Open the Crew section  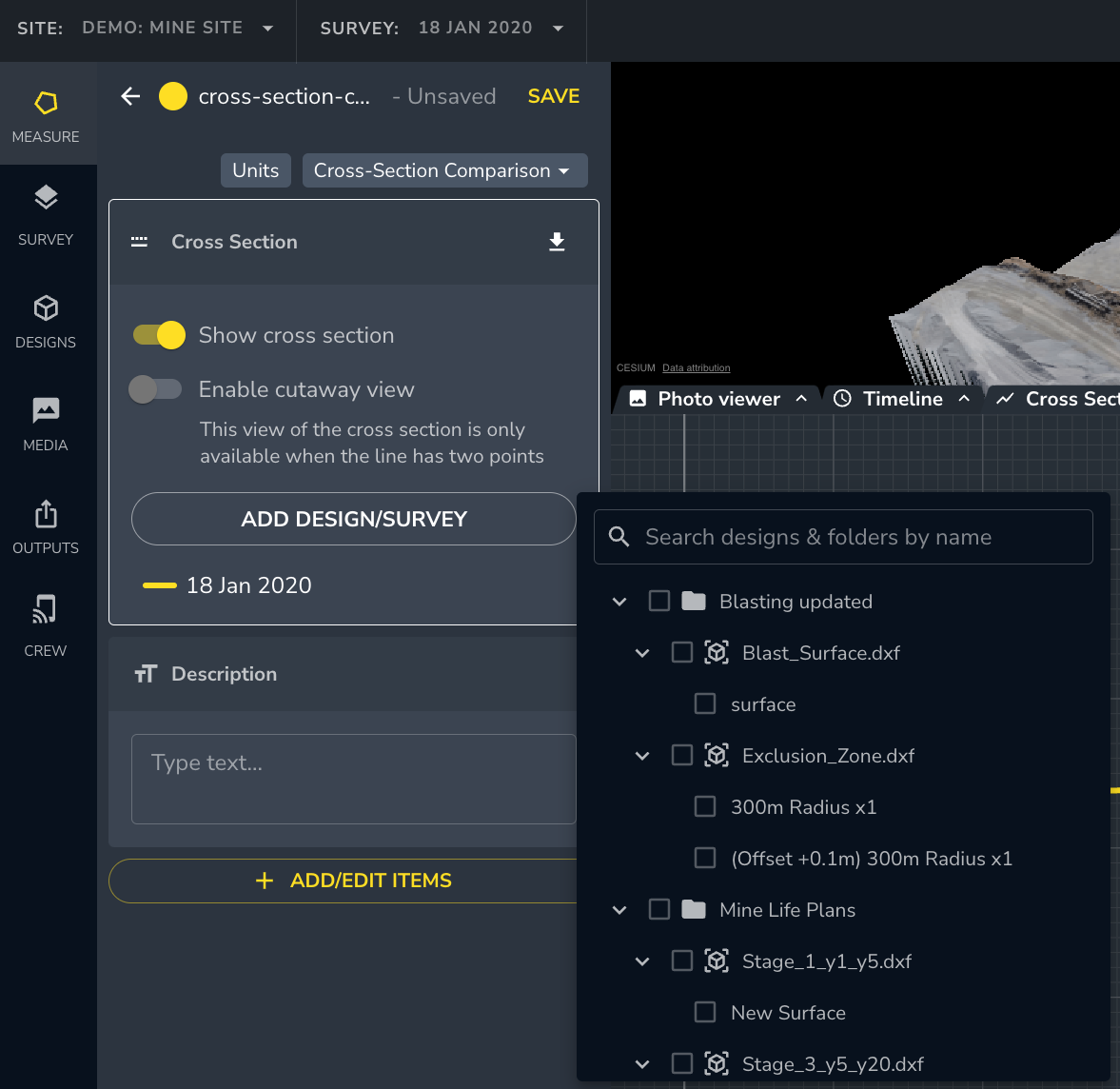point(46,629)
